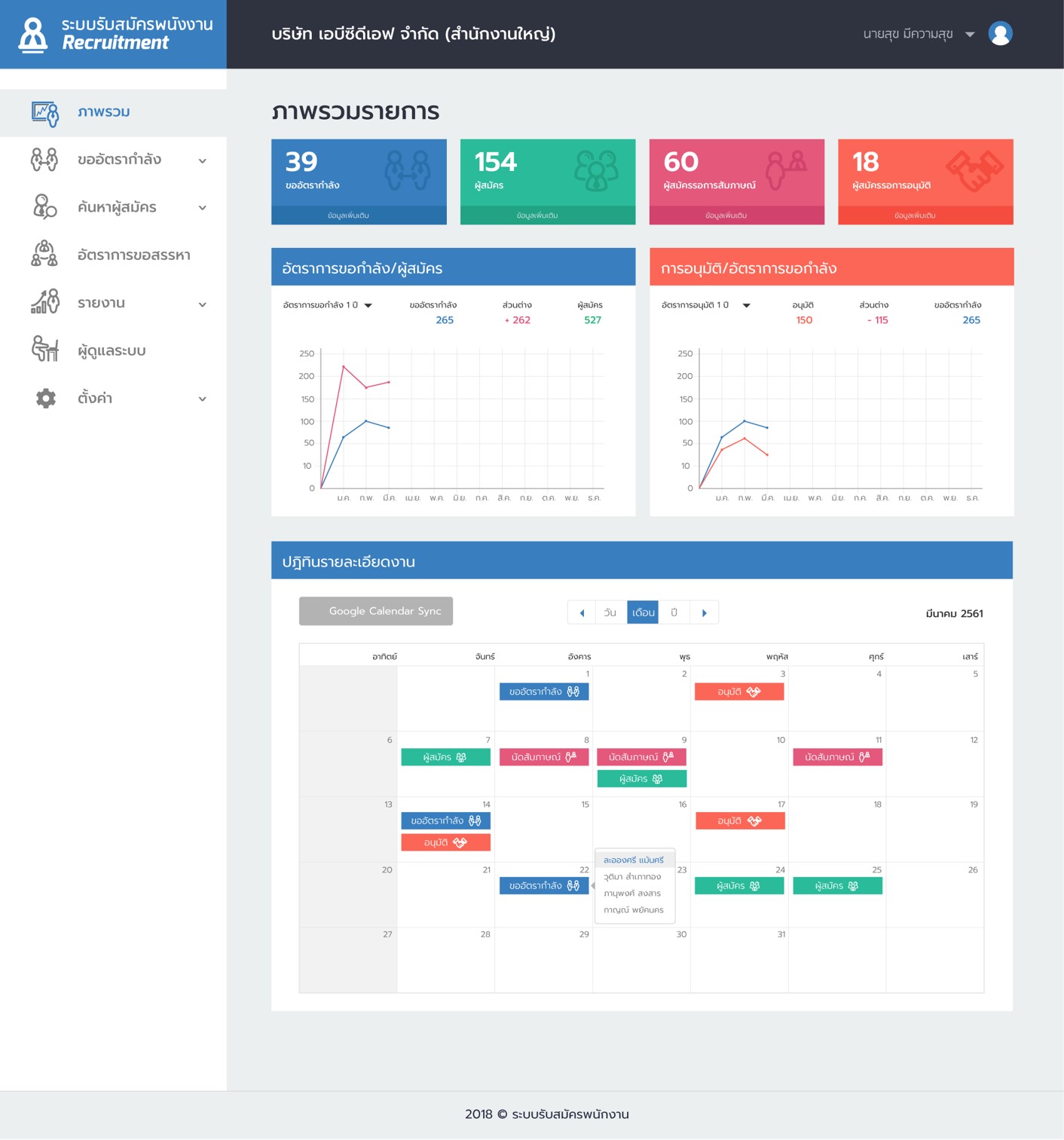Click the รายงาน report chart icon
Viewport: 1064px width, 1140px height.
[44, 302]
